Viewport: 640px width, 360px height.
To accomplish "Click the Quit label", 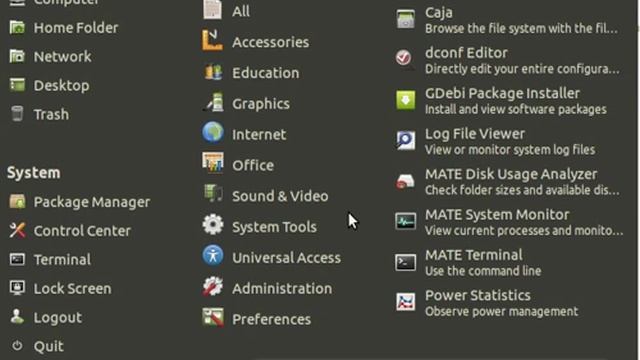I will coord(49,347).
